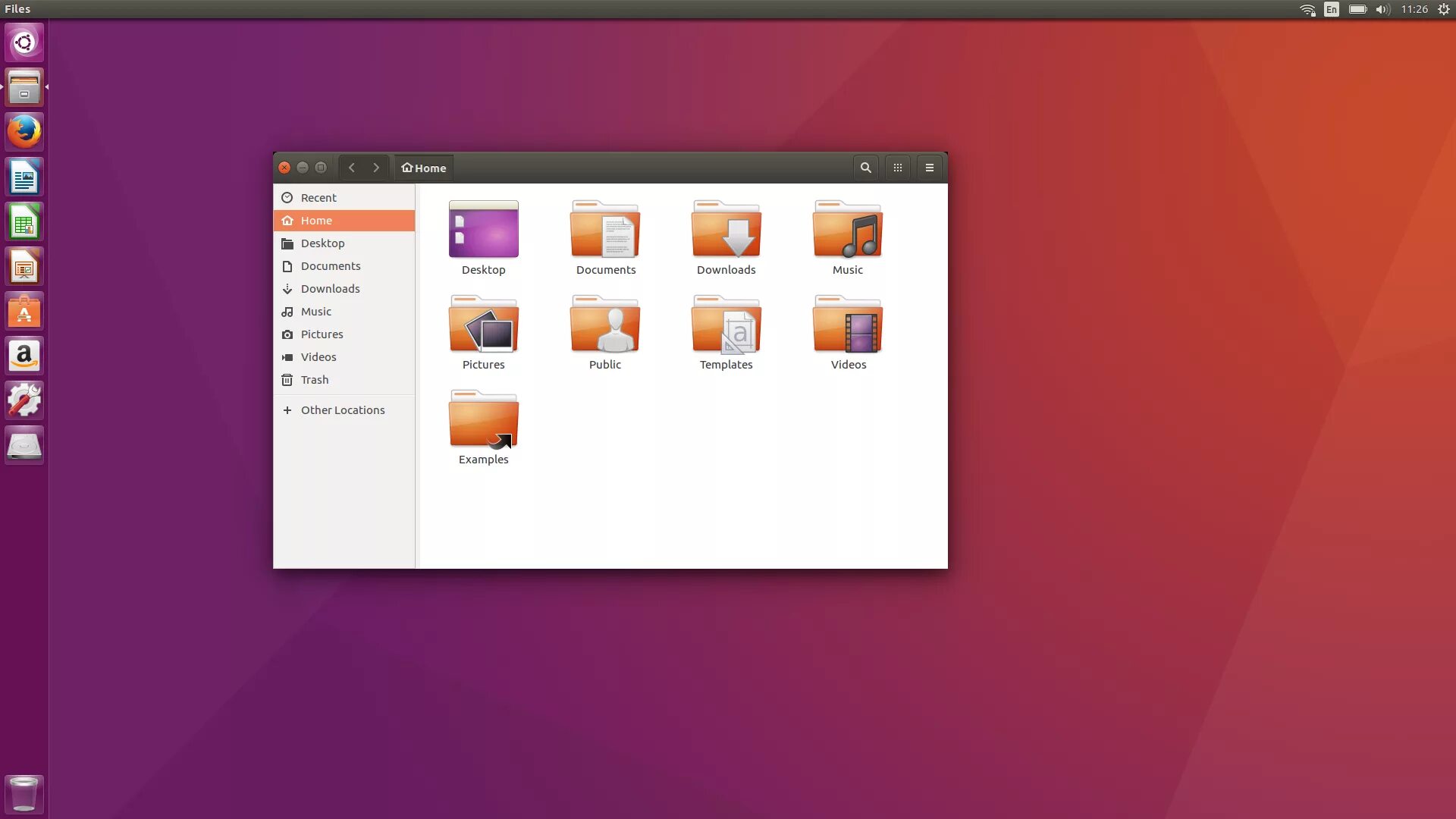Screen dimensions: 1456x819
Task: Select the Videos folder in main view
Action: 847,325
